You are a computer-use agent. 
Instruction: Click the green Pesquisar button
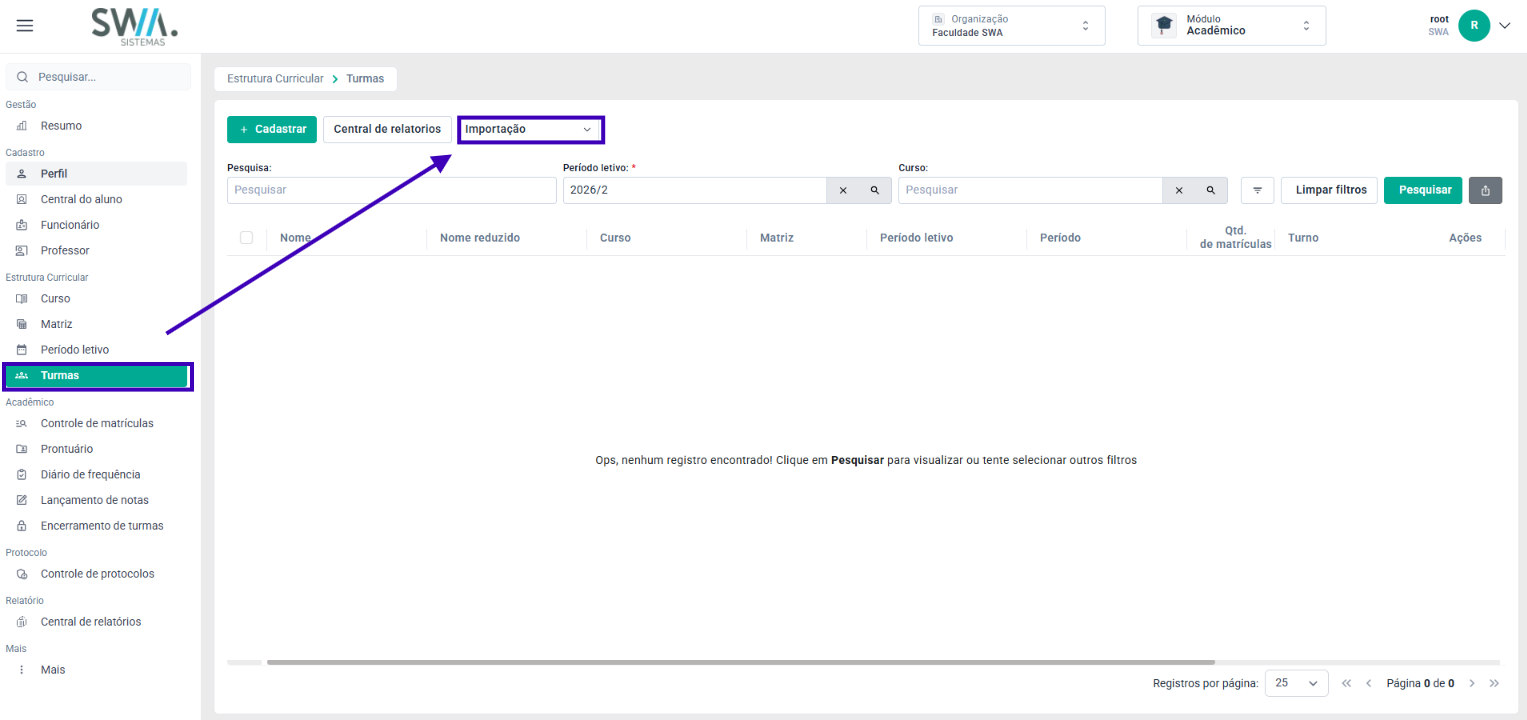[x=1424, y=190]
